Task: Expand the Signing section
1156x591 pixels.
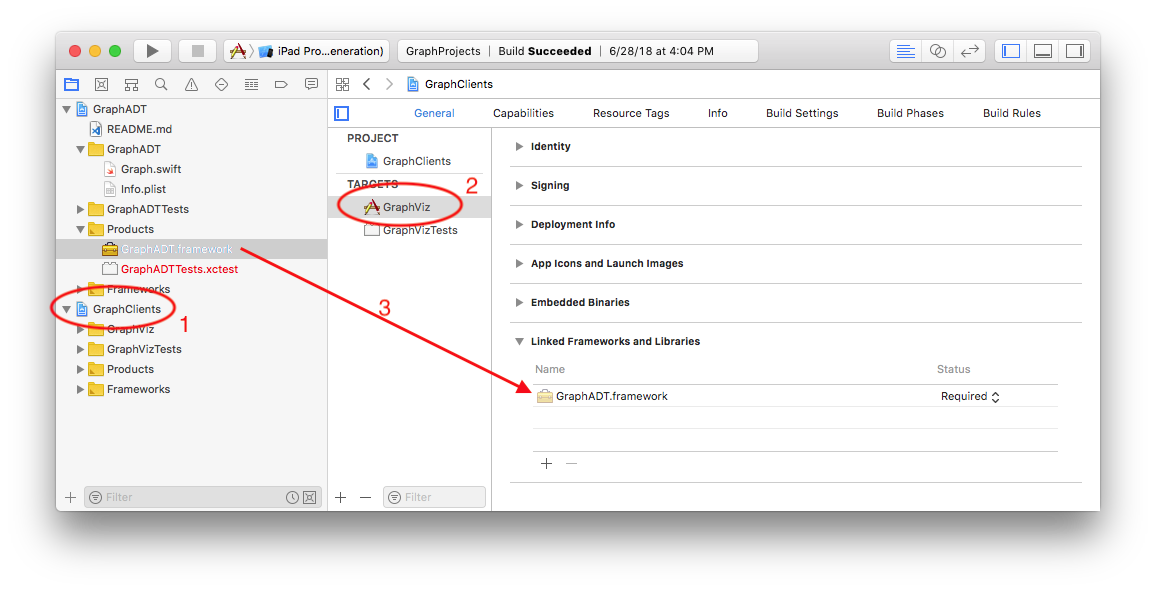Action: pos(519,186)
